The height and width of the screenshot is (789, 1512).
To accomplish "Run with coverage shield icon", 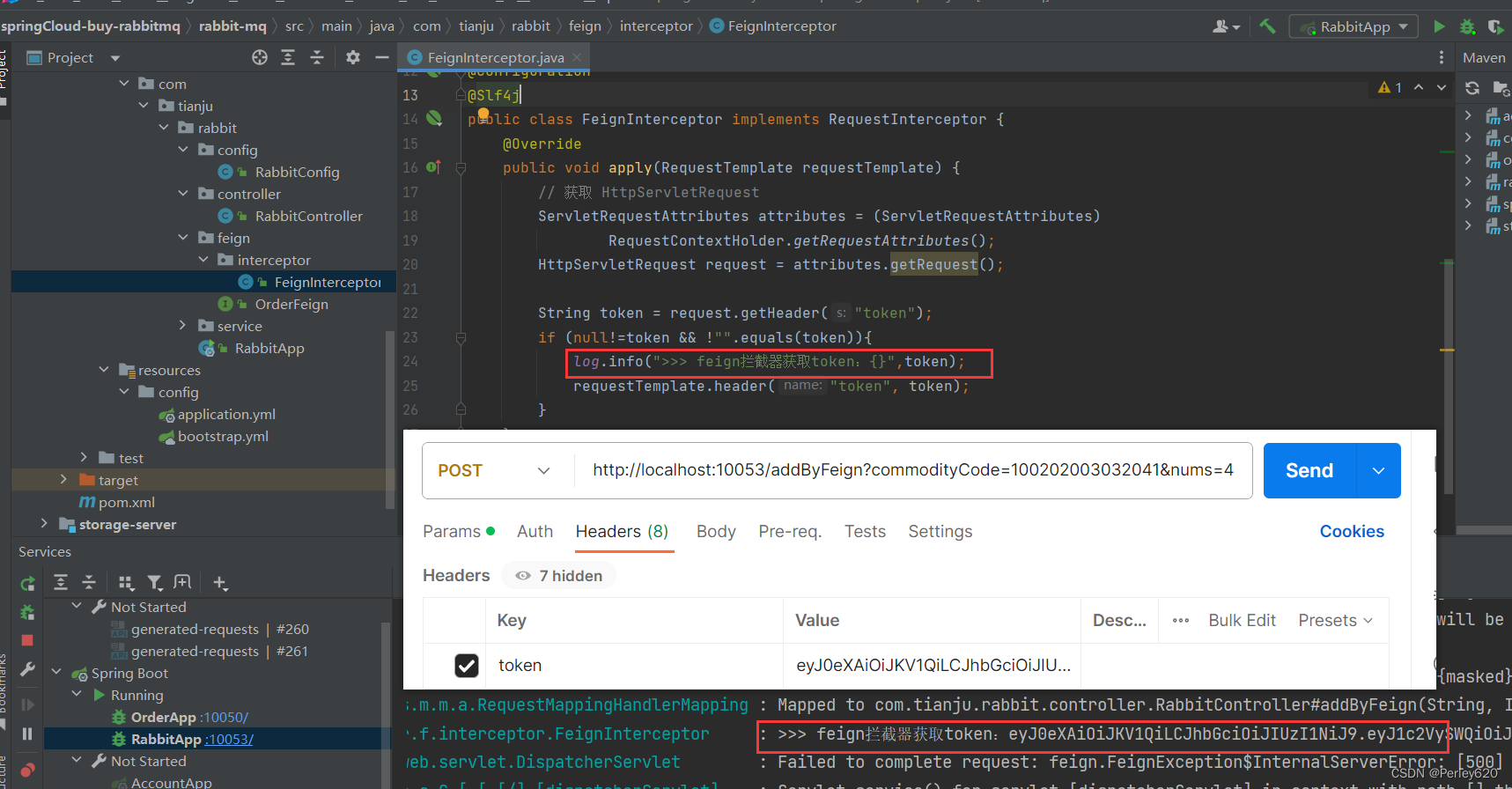I will [1494, 26].
